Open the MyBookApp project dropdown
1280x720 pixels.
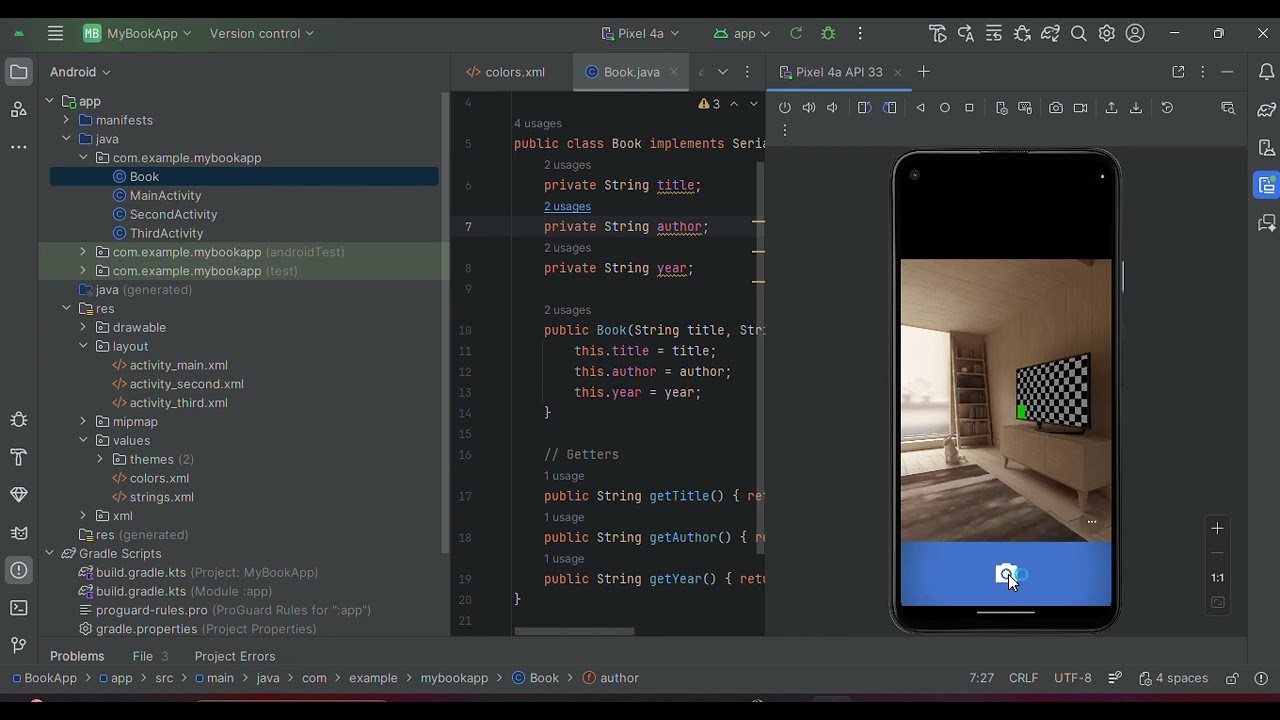click(137, 33)
